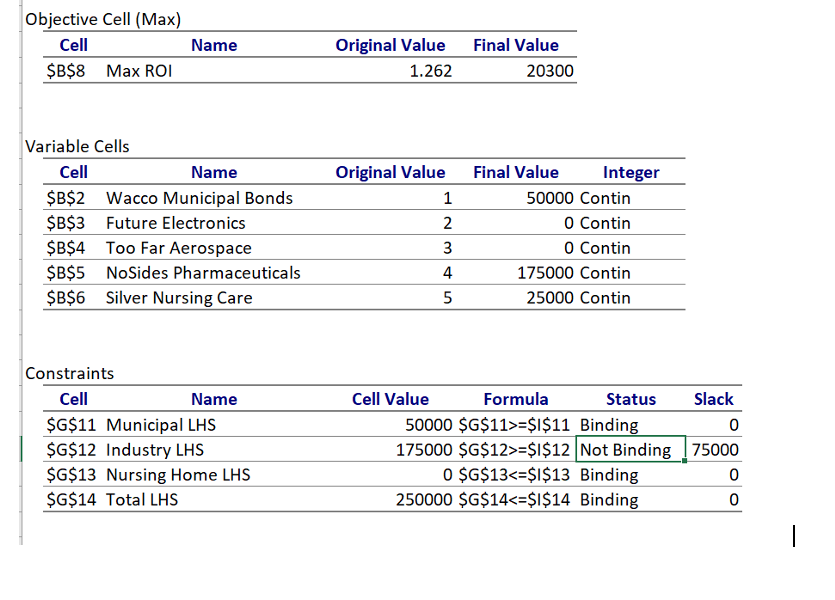
Task: Select the Variable Cells section title
Action: [x=76, y=146]
